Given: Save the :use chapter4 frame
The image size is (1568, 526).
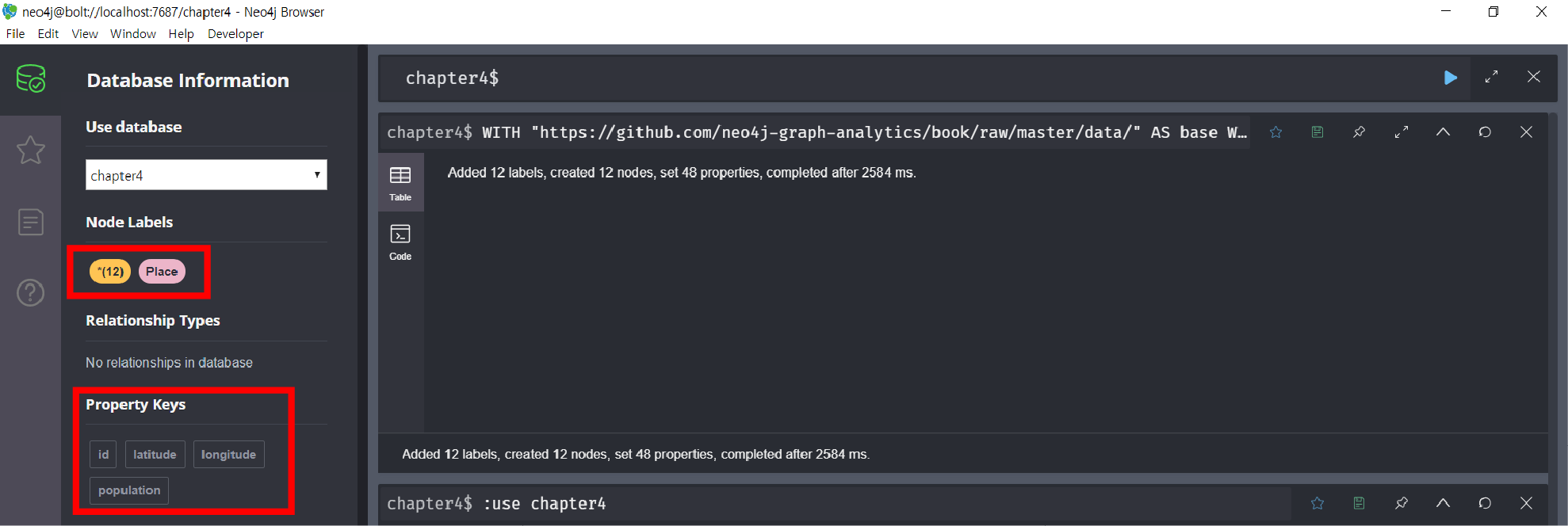Looking at the screenshot, I should tap(1359, 503).
